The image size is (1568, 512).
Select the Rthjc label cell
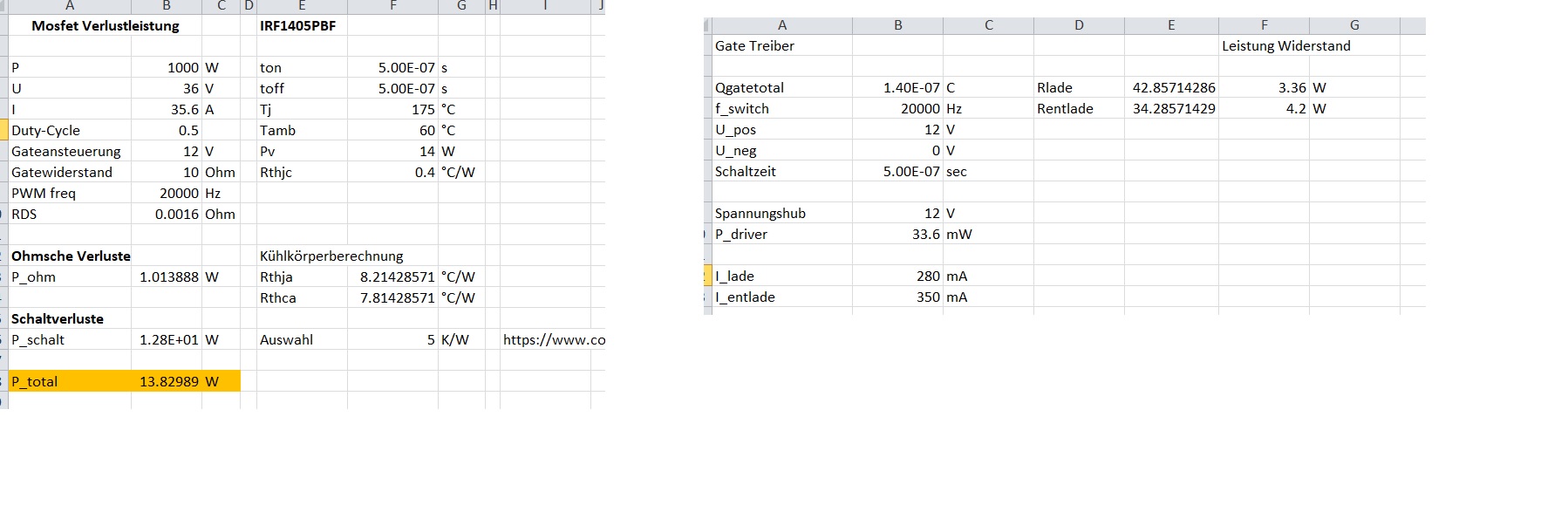[302, 172]
